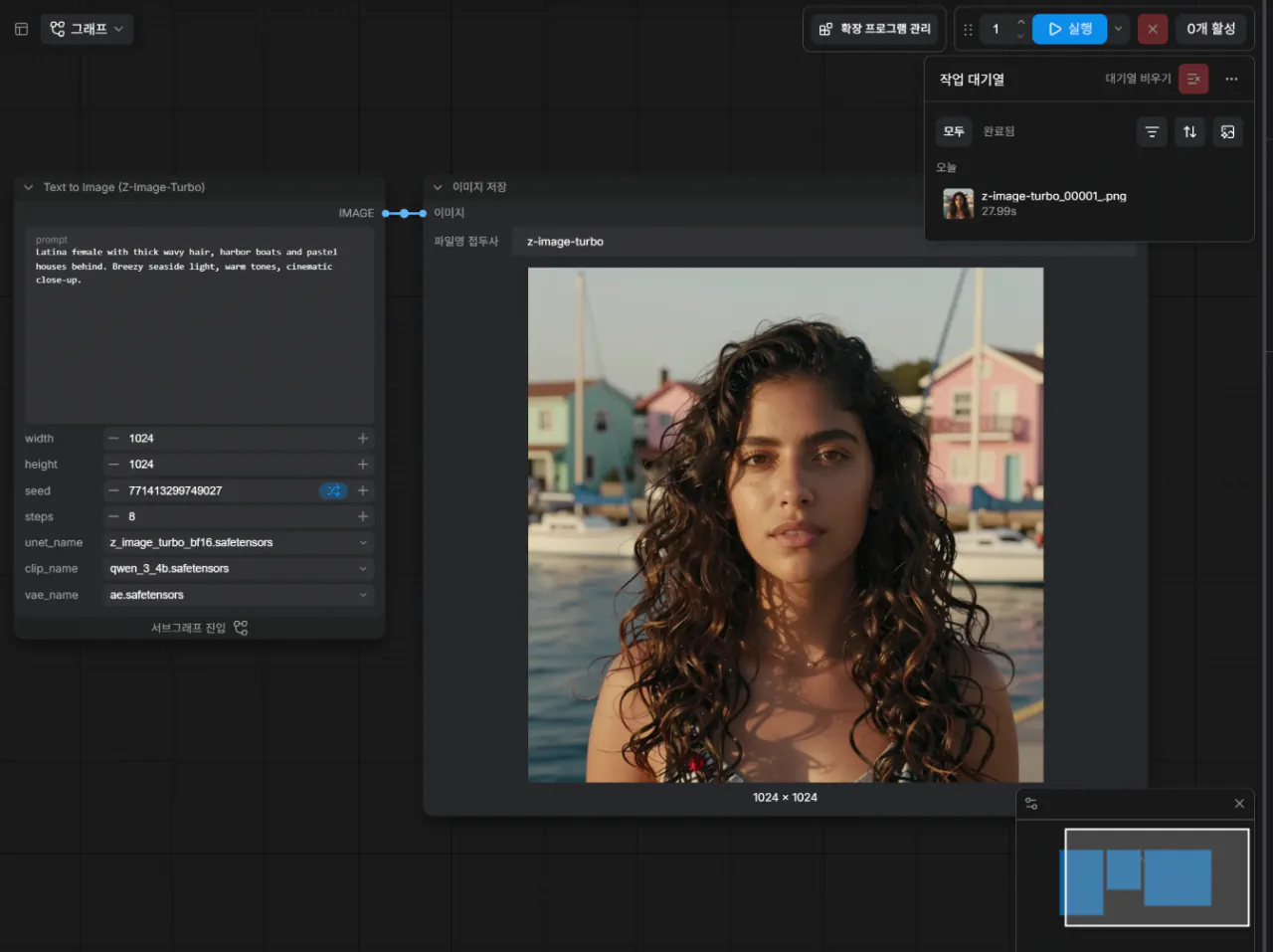
Task: Open the queue more options menu
Action: [1231, 79]
